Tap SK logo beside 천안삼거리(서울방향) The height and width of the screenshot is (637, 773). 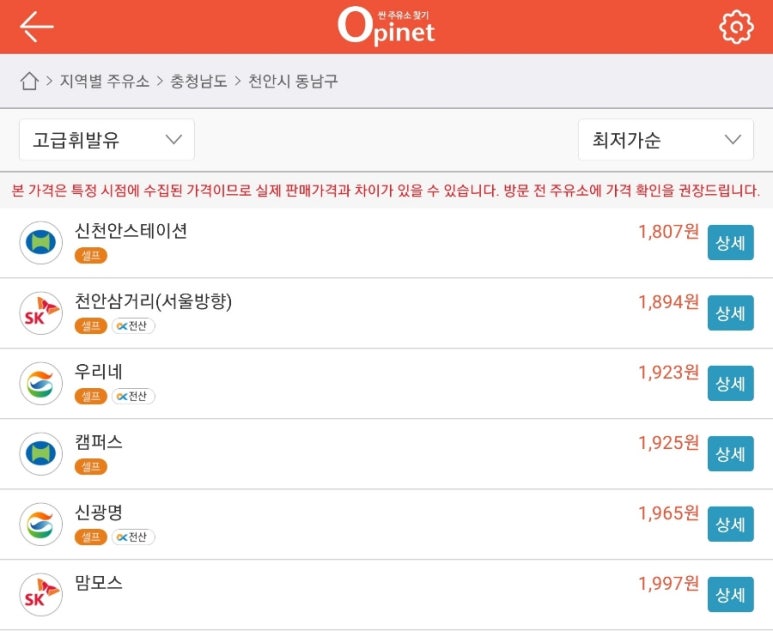41,313
